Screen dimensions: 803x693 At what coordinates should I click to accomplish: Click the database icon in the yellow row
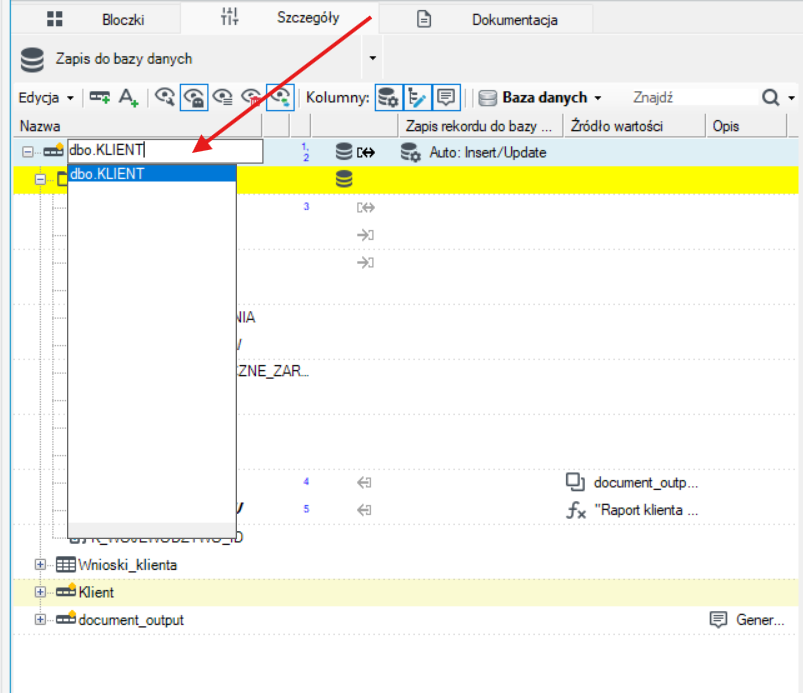(344, 179)
